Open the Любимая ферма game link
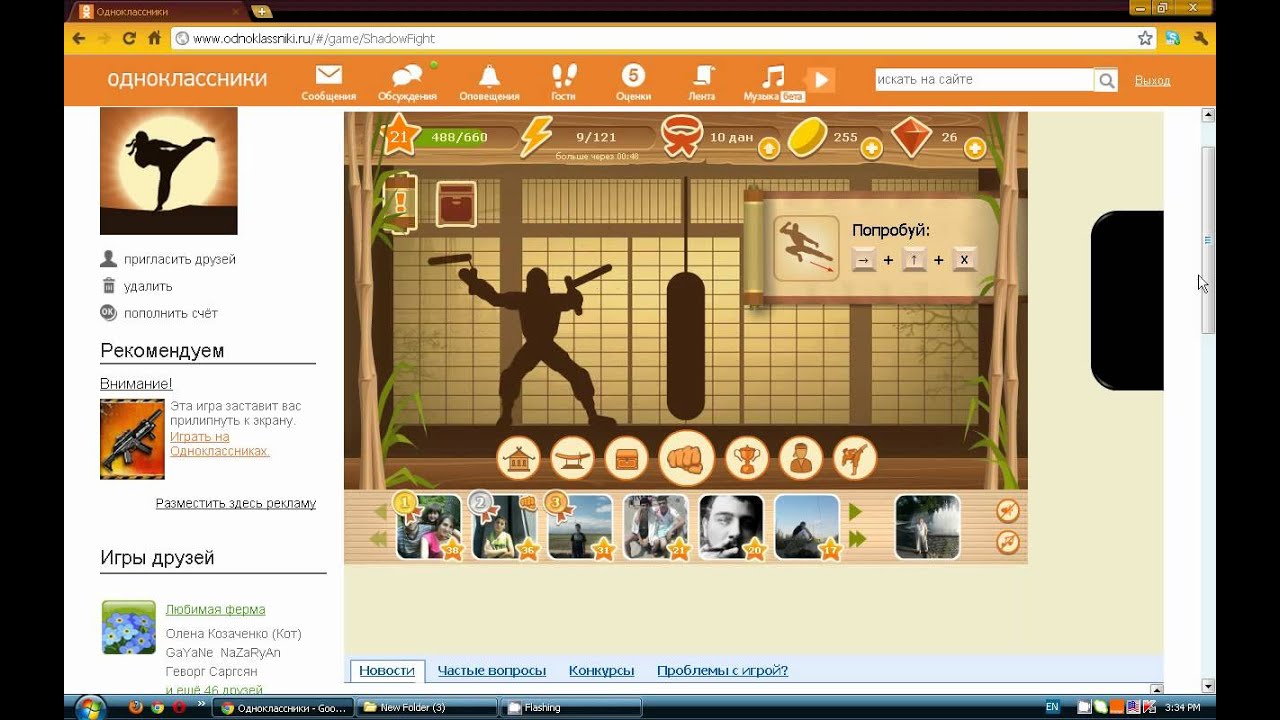Screen dimensions: 1280x720 tap(215, 609)
